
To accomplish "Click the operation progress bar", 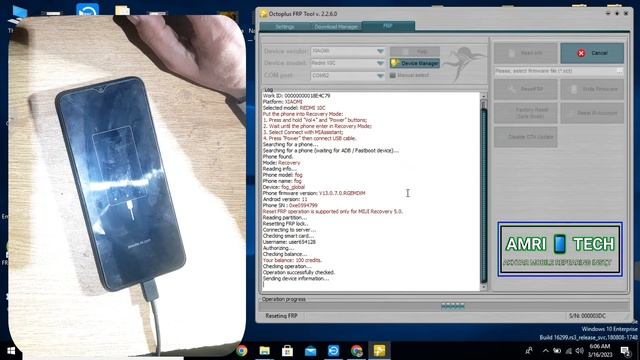I will tap(443, 307).
